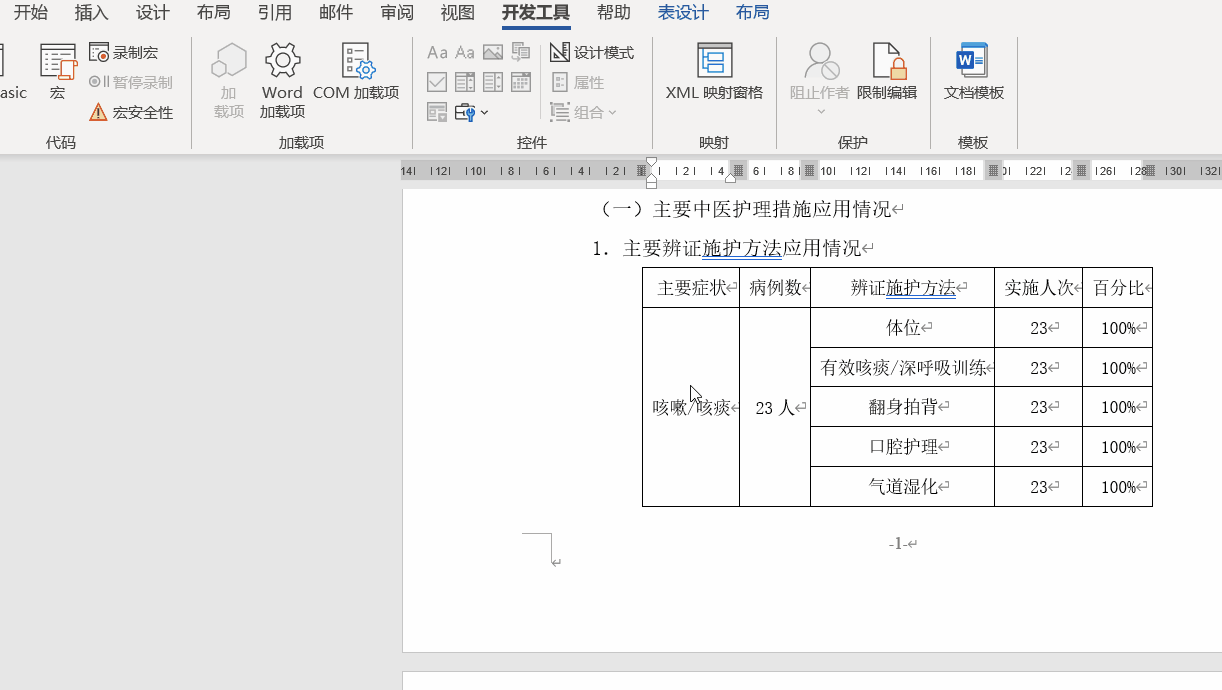This screenshot has width=1222, height=690.
Task: Switch to the 表设计 tab
Action: coord(683,13)
